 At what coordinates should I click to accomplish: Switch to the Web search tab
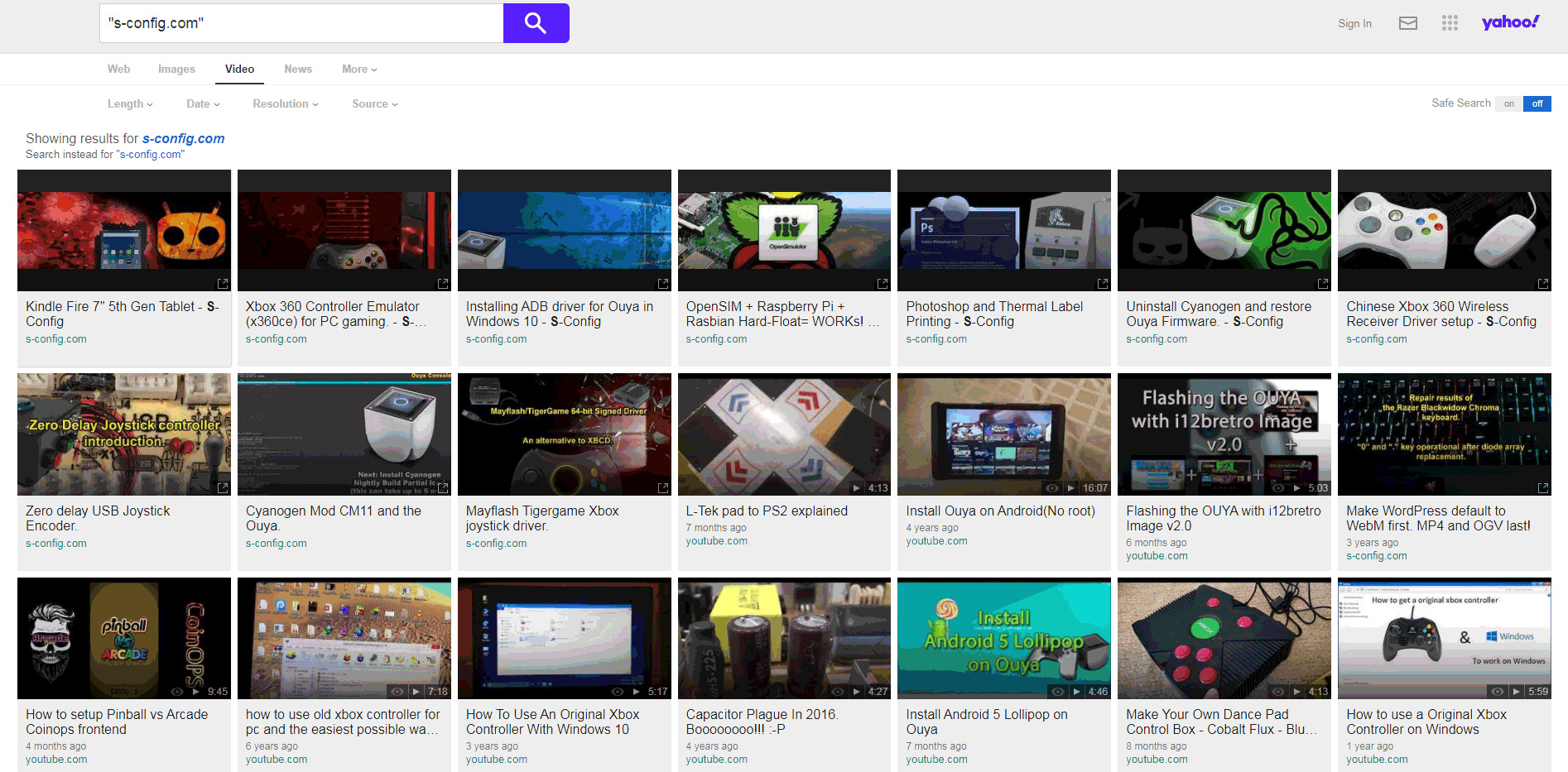click(118, 70)
